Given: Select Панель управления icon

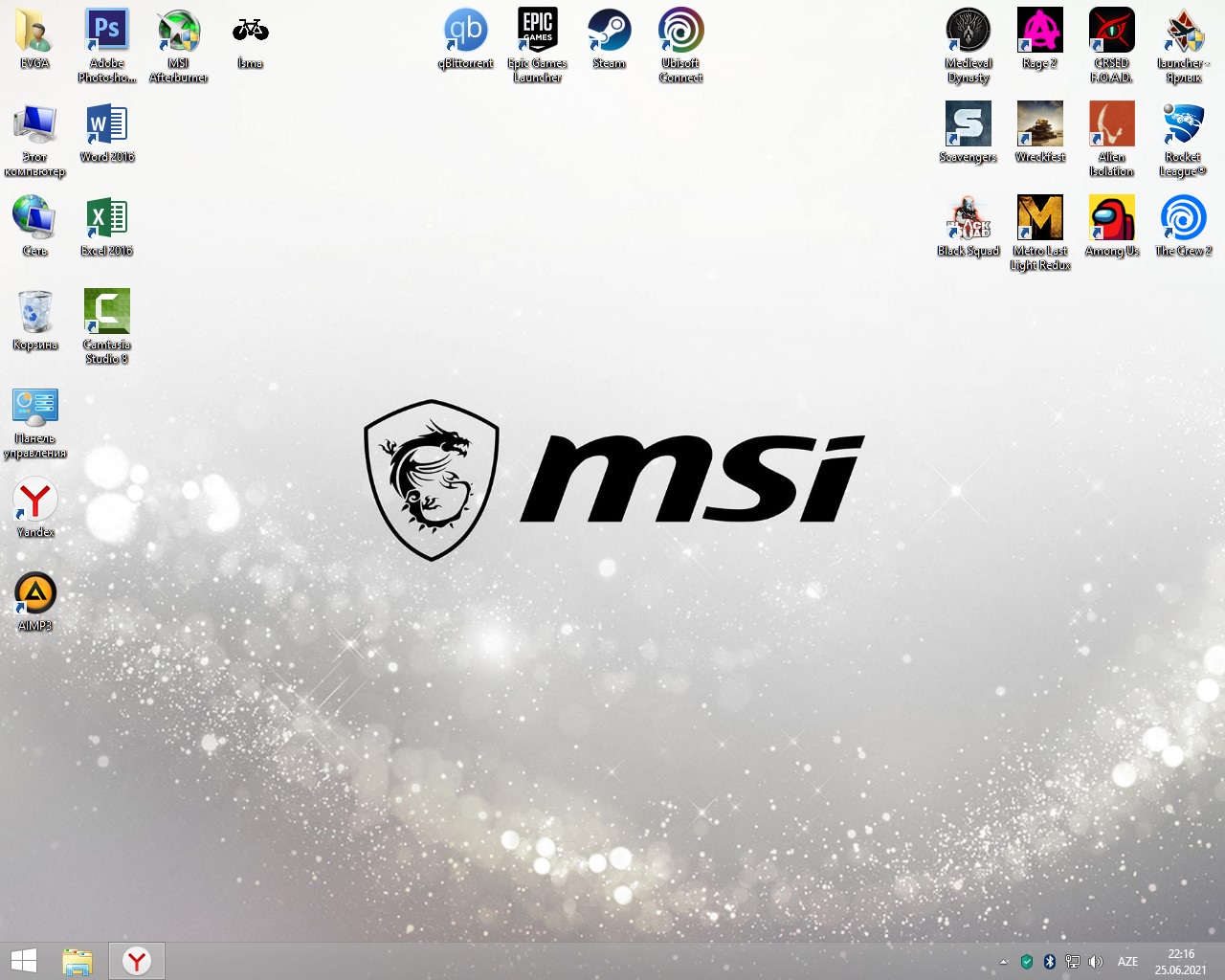Looking at the screenshot, I should point(34,421).
